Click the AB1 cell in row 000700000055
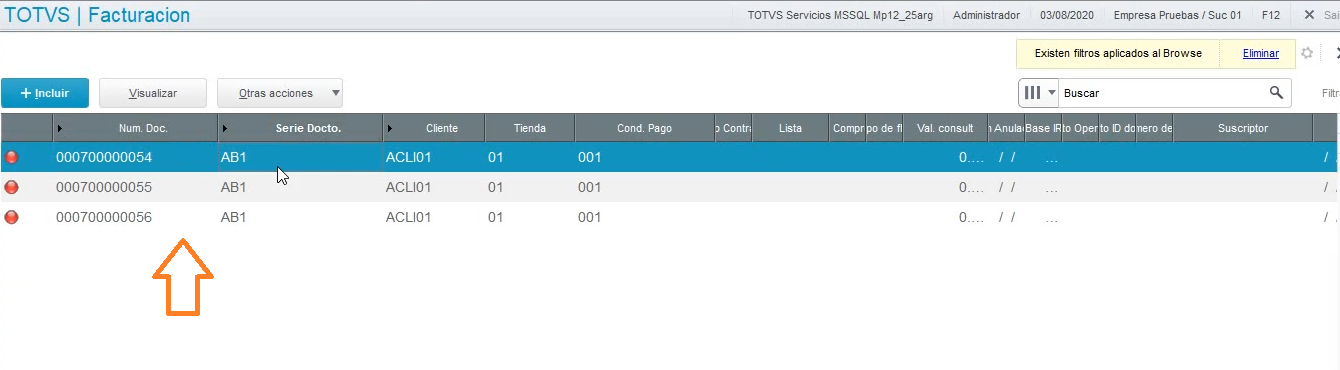The height and width of the screenshot is (370, 1340). [x=233, y=187]
